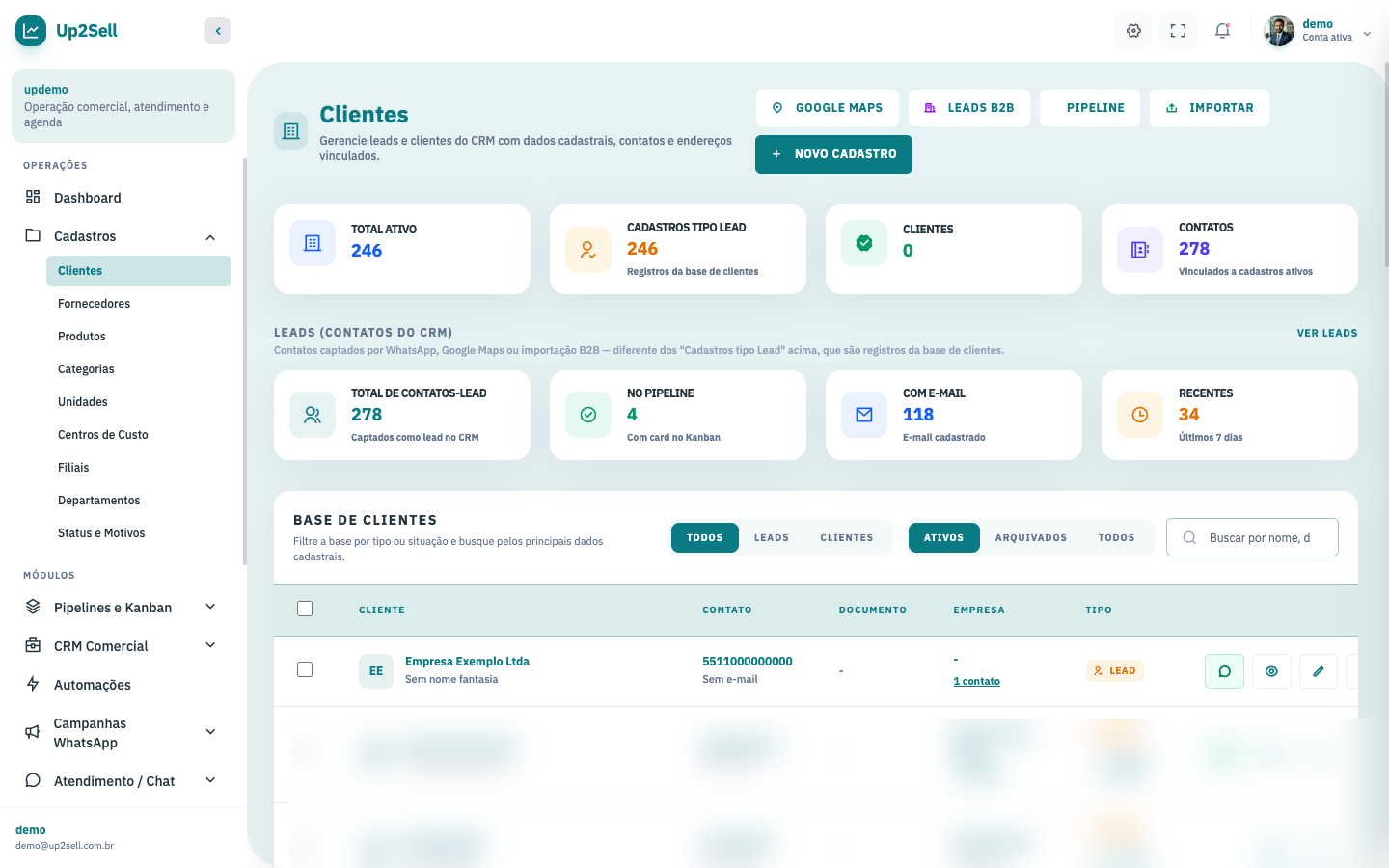Open the demo account dropdown
The image size is (1389, 868).
[1318, 31]
